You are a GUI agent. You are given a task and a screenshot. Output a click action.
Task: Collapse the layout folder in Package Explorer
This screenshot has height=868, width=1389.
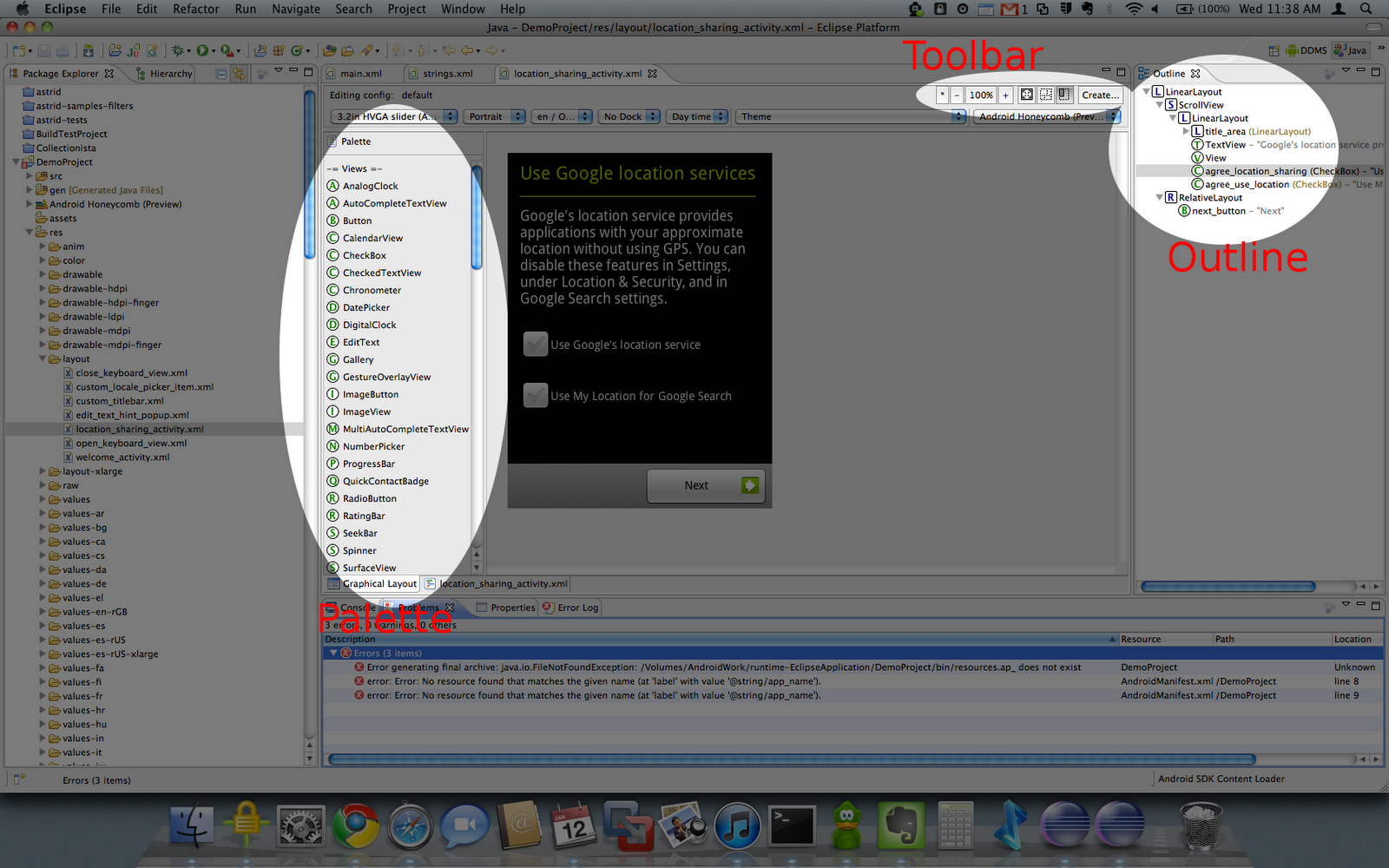43,358
